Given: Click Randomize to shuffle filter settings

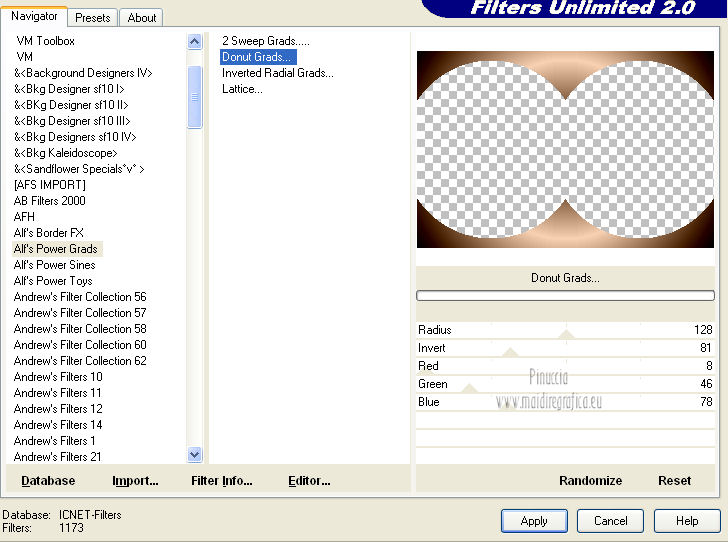Looking at the screenshot, I should pos(590,481).
